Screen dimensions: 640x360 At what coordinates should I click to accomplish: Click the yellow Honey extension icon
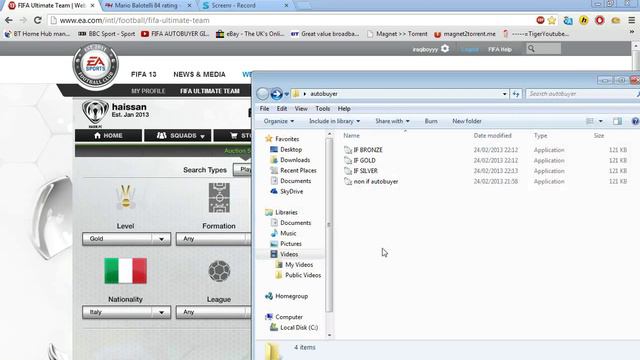584,20
